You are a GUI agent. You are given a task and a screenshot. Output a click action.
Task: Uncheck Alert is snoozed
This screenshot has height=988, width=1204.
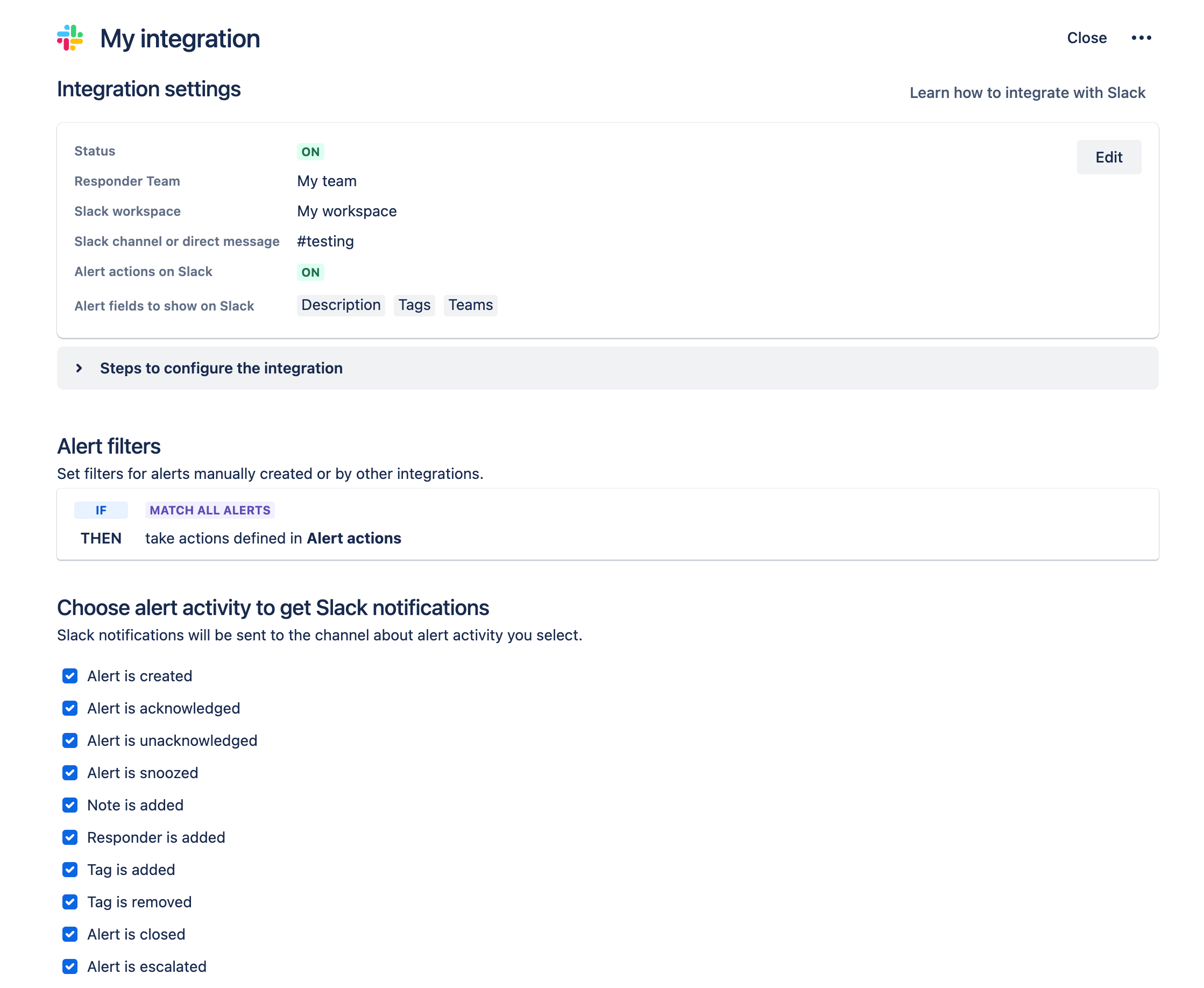pos(69,773)
